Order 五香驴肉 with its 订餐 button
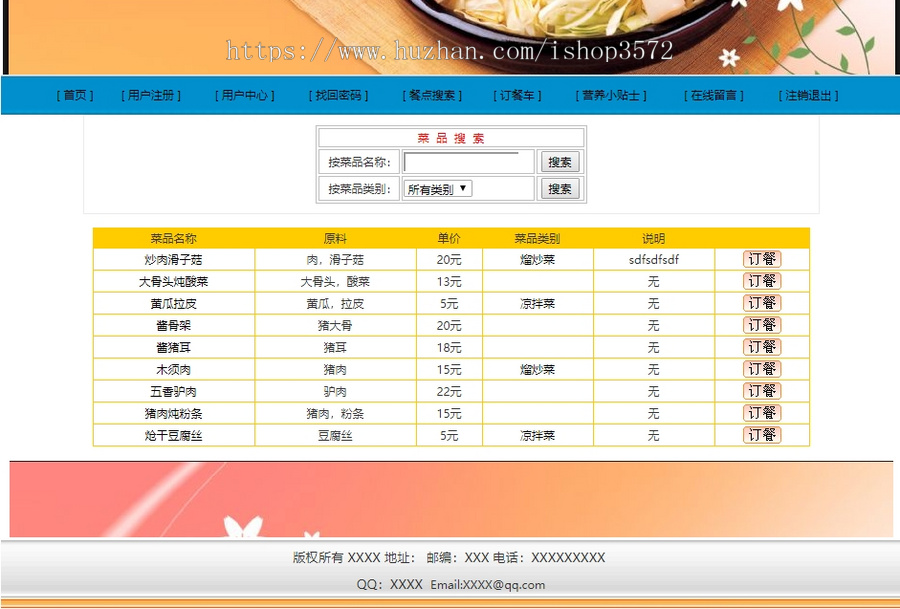 click(762, 391)
